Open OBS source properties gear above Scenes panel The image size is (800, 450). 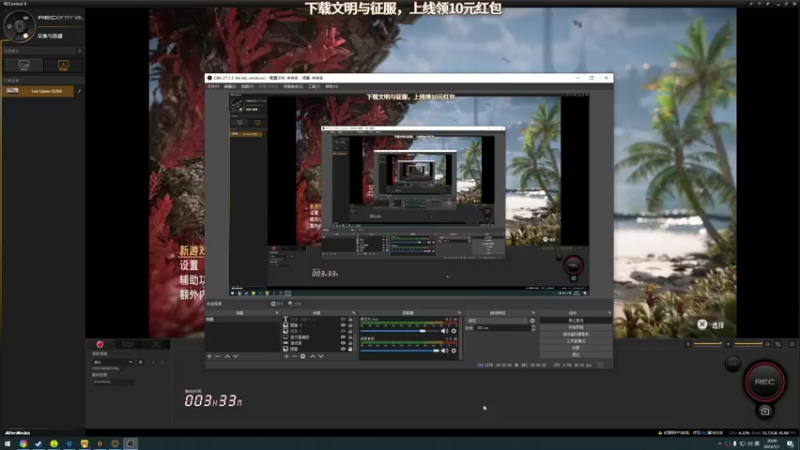click(x=277, y=304)
